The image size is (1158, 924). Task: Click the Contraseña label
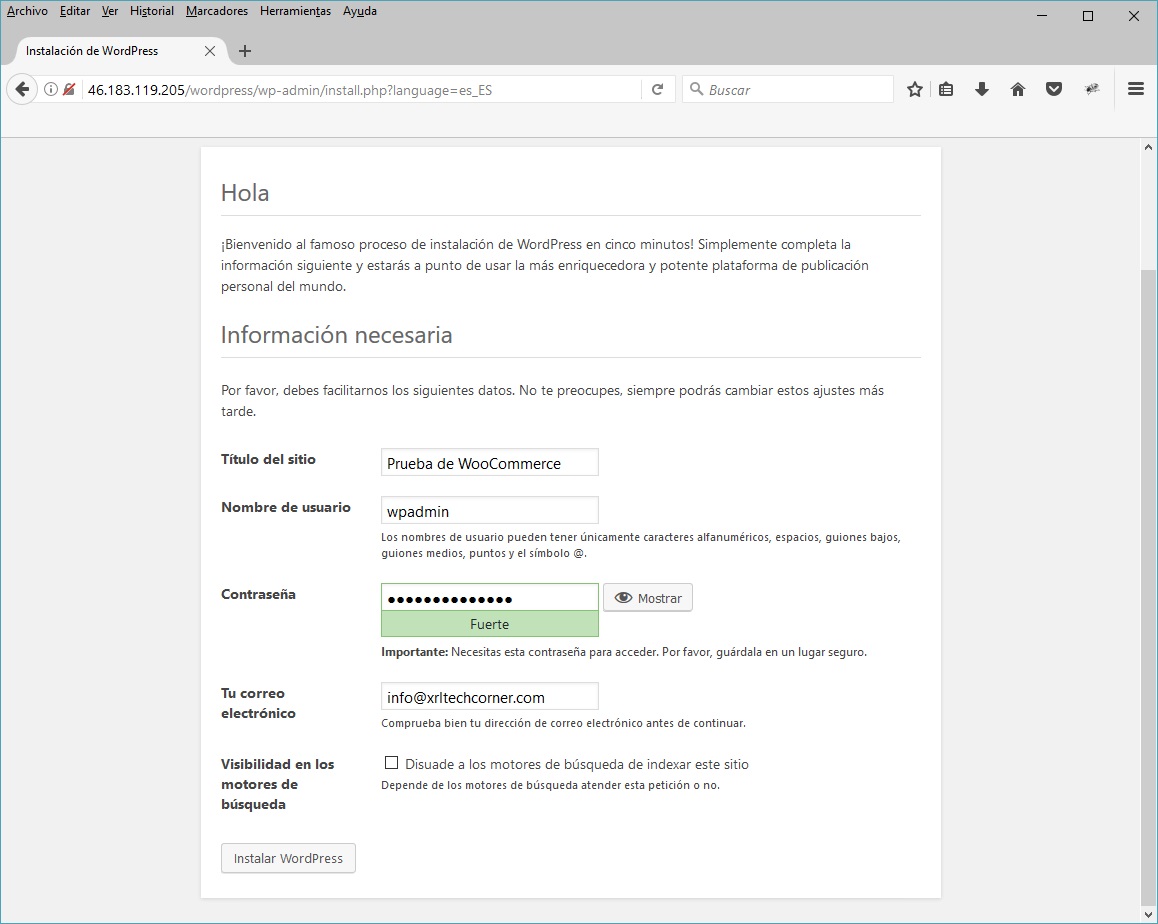coord(258,595)
